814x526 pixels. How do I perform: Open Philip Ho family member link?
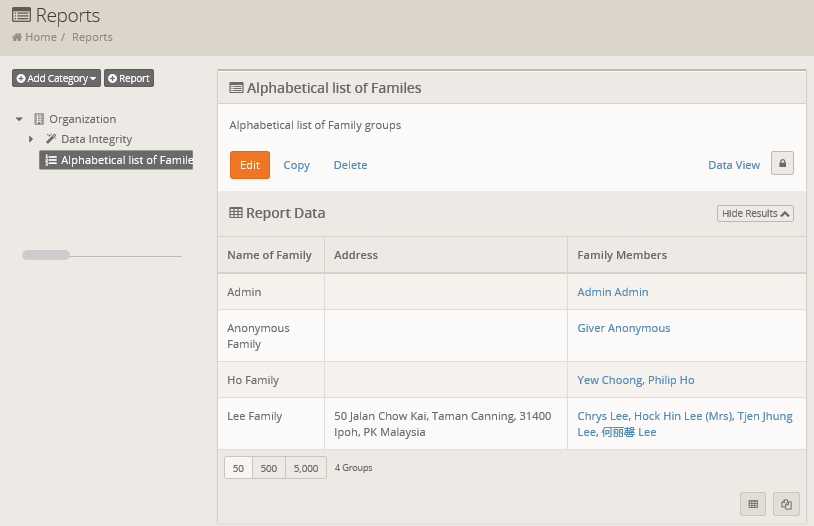pyautogui.click(x=671, y=380)
